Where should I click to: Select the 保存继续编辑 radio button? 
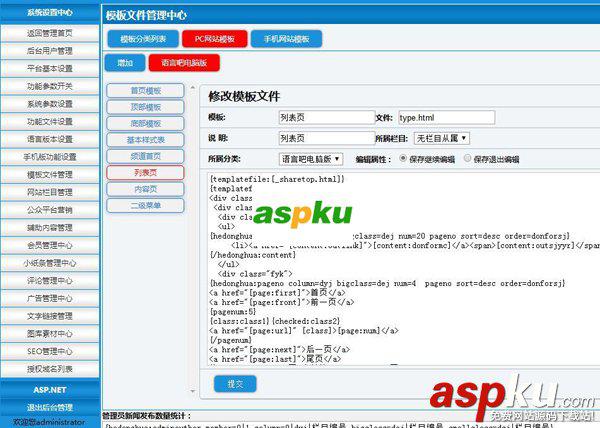[x=403, y=158]
